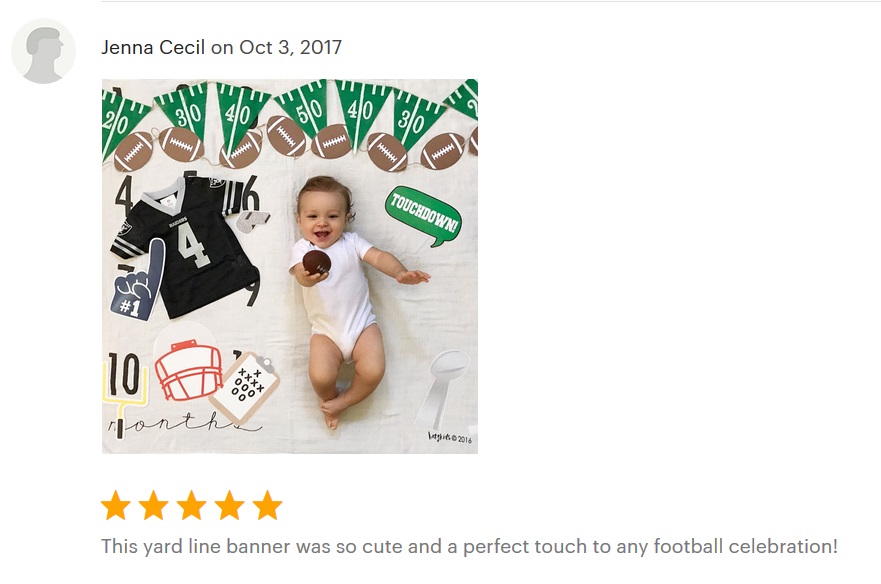The width and height of the screenshot is (881, 584).
Task: Click the green Touchdown speech bubble in the photo
Action: click(x=424, y=216)
